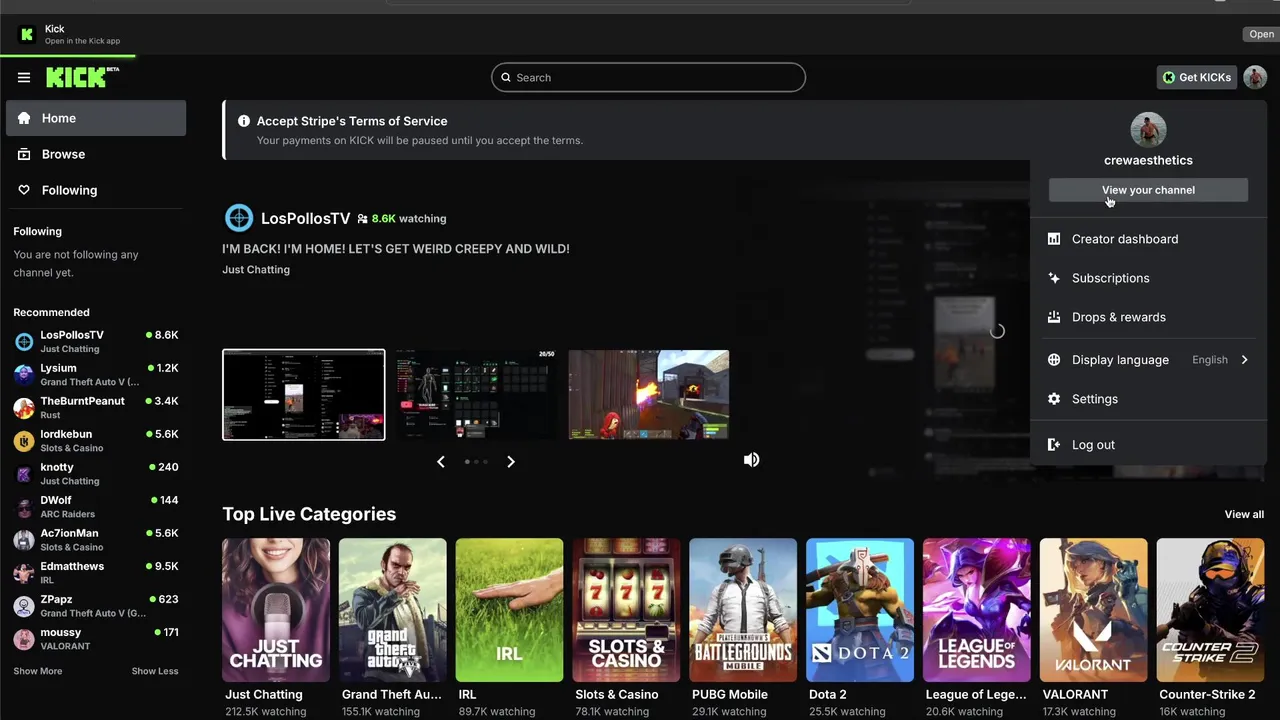Open the profile avatar in top bar
Image resolution: width=1280 pixels, height=720 pixels.
[1254, 77]
